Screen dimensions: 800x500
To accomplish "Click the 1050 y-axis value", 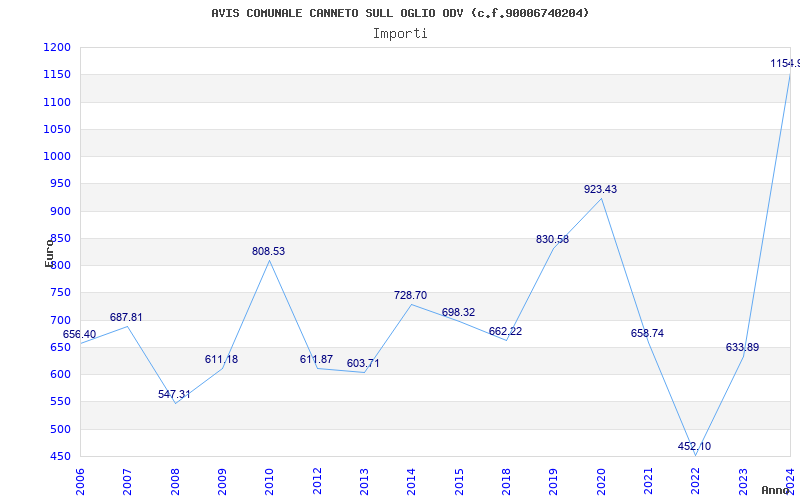I will coord(57,129).
